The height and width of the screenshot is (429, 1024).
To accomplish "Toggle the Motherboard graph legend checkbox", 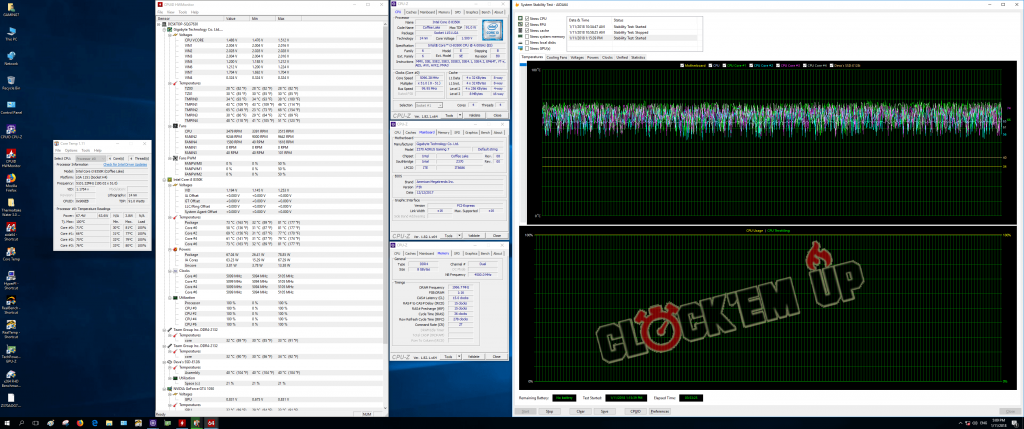I will point(682,65).
